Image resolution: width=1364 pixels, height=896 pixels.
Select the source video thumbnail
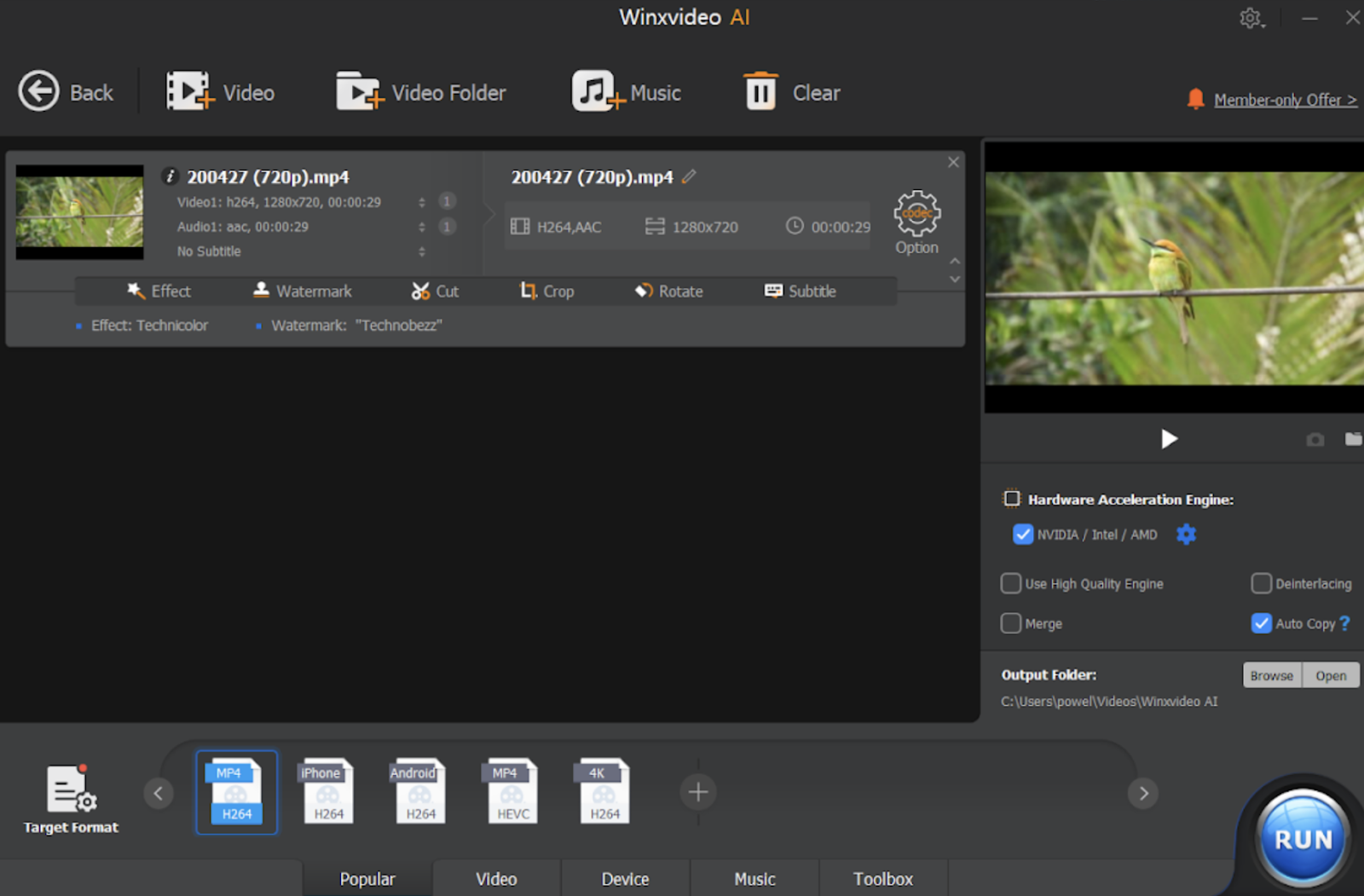point(79,212)
